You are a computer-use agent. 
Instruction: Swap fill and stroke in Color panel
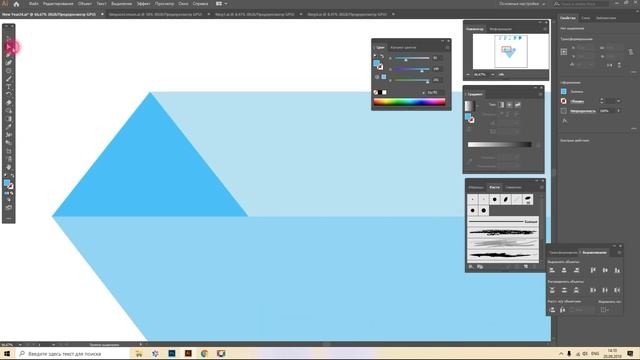tap(382, 57)
